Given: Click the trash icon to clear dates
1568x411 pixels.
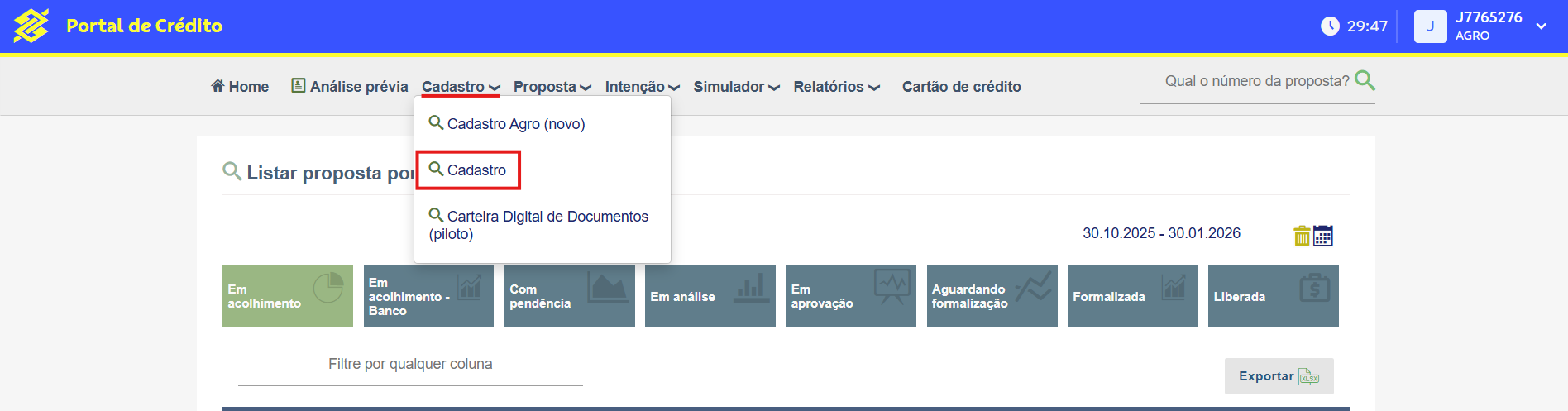Looking at the screenshot, I should click(x=1302, y=236).
